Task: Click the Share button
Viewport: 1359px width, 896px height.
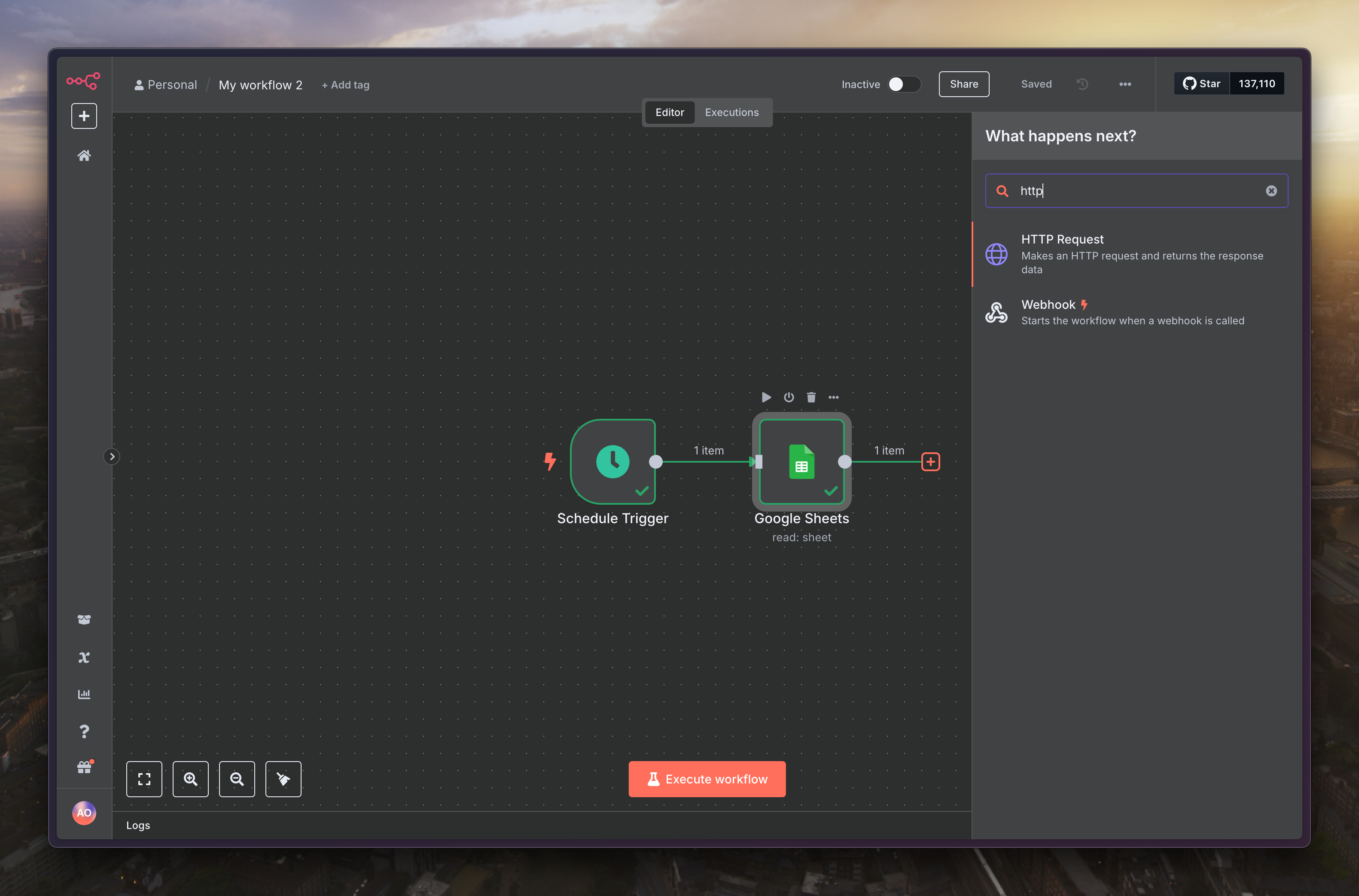Action: pyautogui.click(x=964, y=84)
